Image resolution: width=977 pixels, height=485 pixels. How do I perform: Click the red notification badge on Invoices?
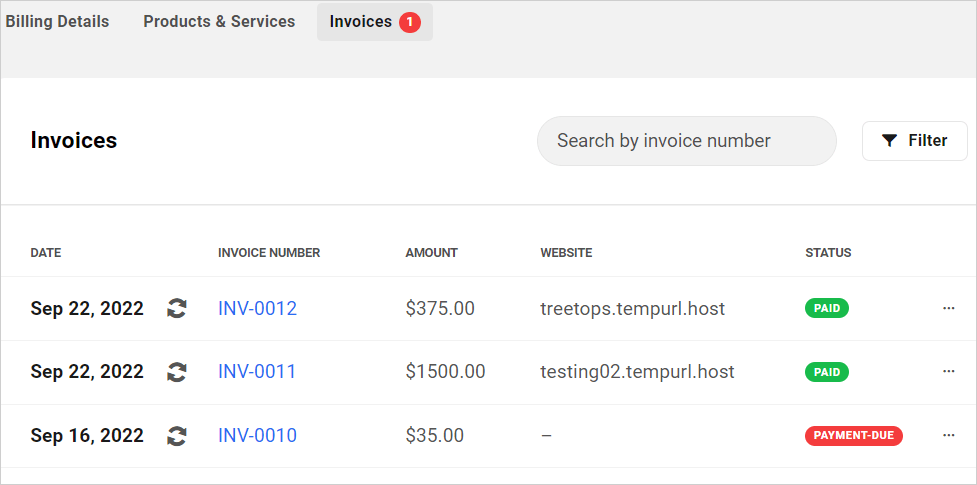pos(410,22)
